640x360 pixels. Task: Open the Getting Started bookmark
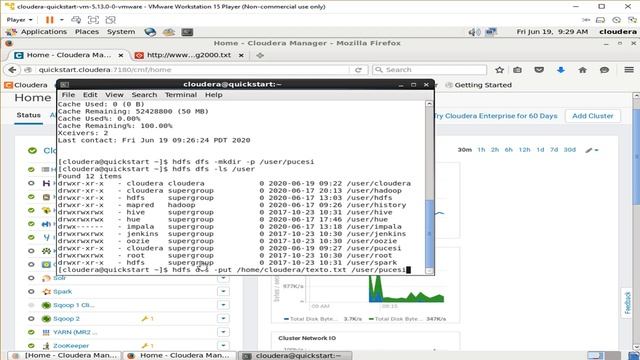click(478, 85)
